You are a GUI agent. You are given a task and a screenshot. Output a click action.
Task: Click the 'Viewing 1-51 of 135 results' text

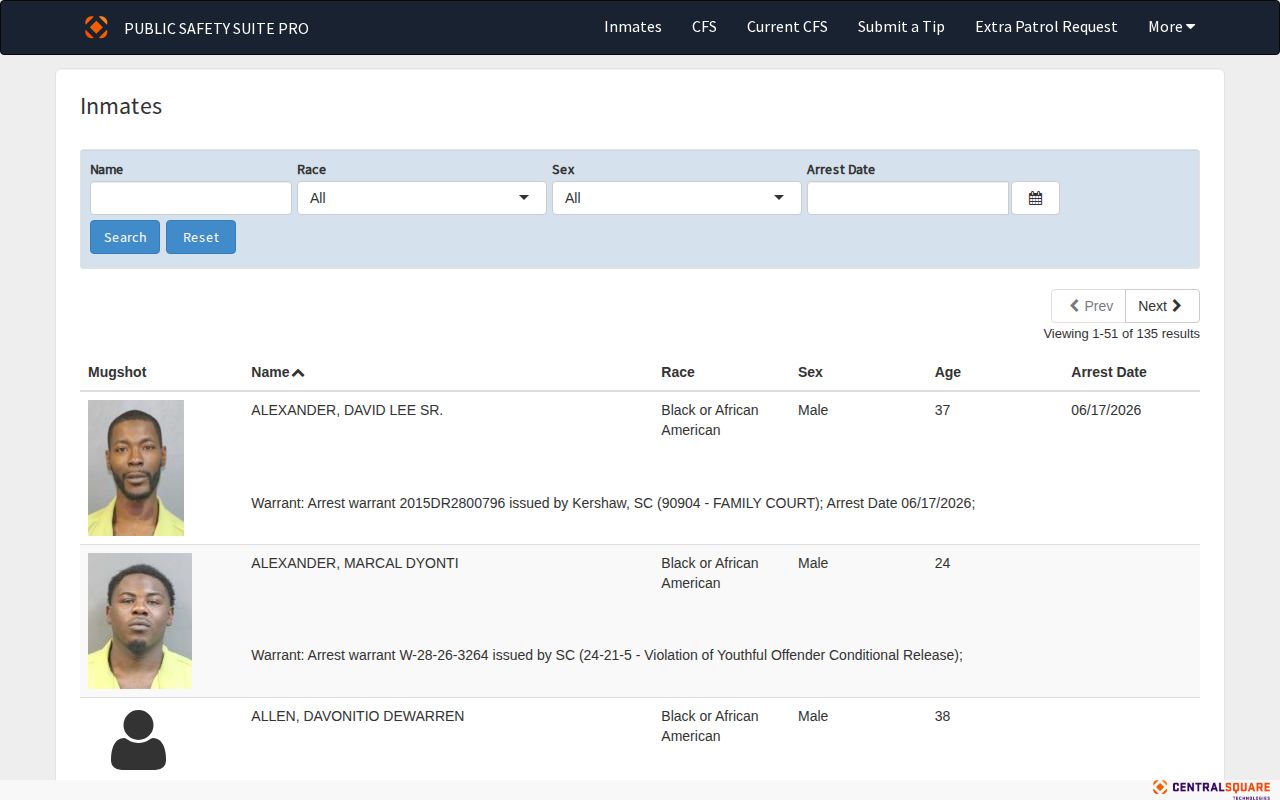(1121, 334)
